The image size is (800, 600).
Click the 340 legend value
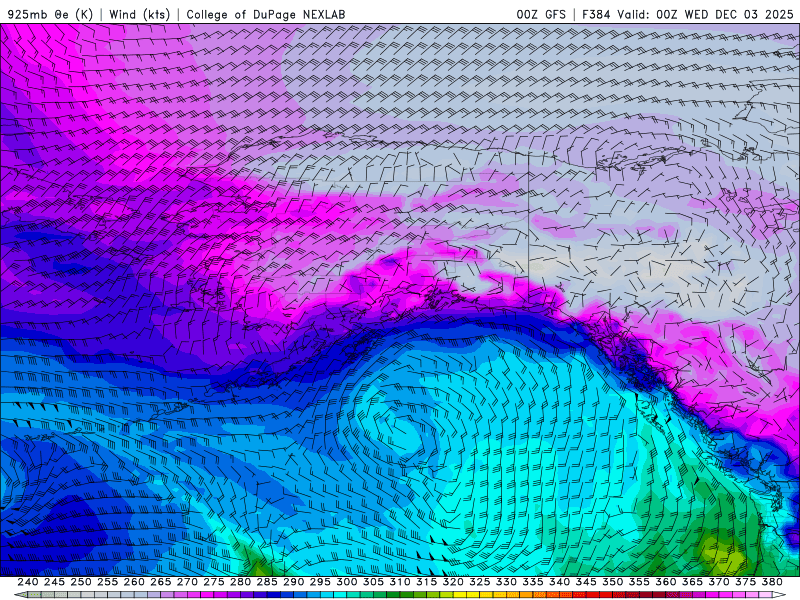(x=559, y=582)
